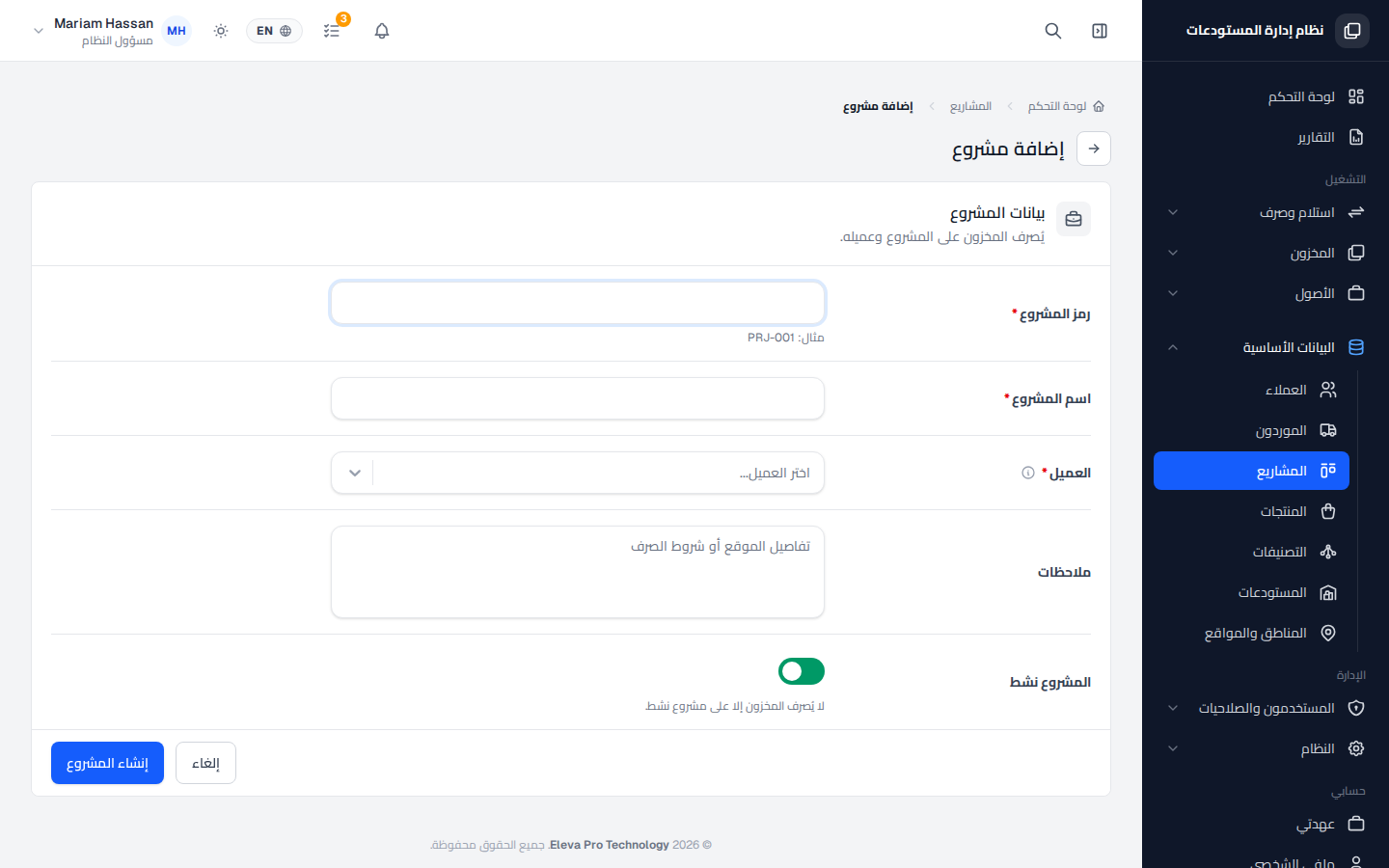Expand the الأصول sidebar section
This screenshot has width=1389, height=868.
tap(1266, 293)
